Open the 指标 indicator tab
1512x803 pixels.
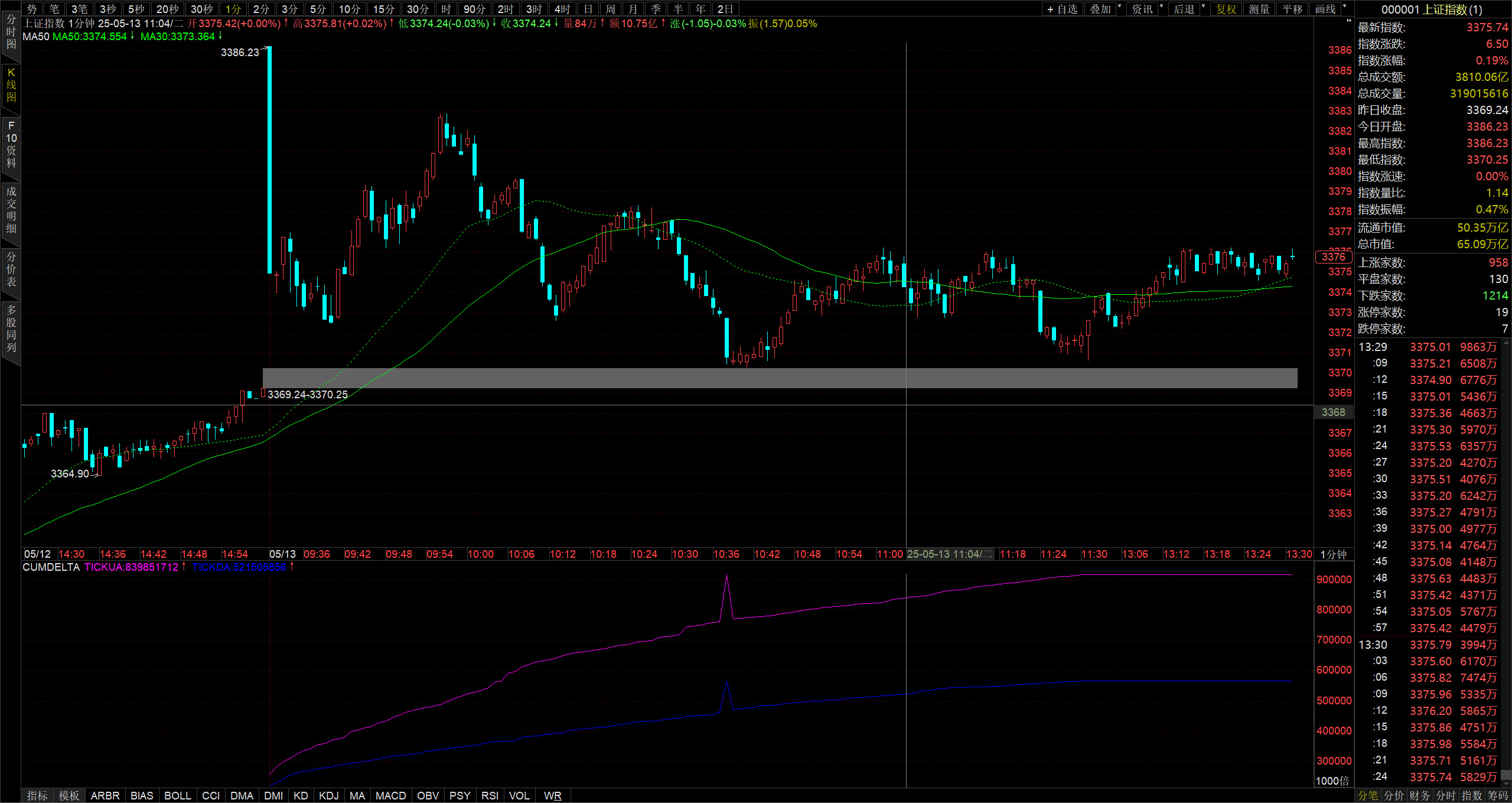click(37, 795)
